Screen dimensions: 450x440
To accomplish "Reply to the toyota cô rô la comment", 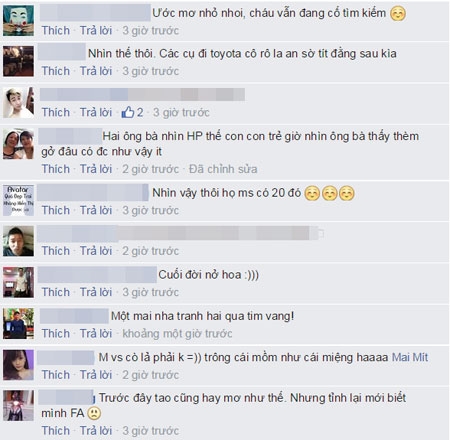I will coord(96,71).
